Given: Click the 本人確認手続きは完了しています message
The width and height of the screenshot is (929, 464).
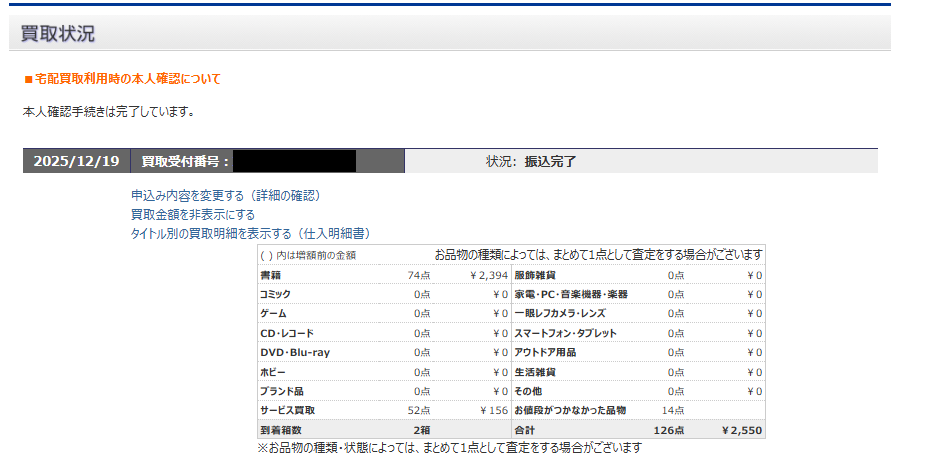Looking at the screenshot, I should pos(108,111).
